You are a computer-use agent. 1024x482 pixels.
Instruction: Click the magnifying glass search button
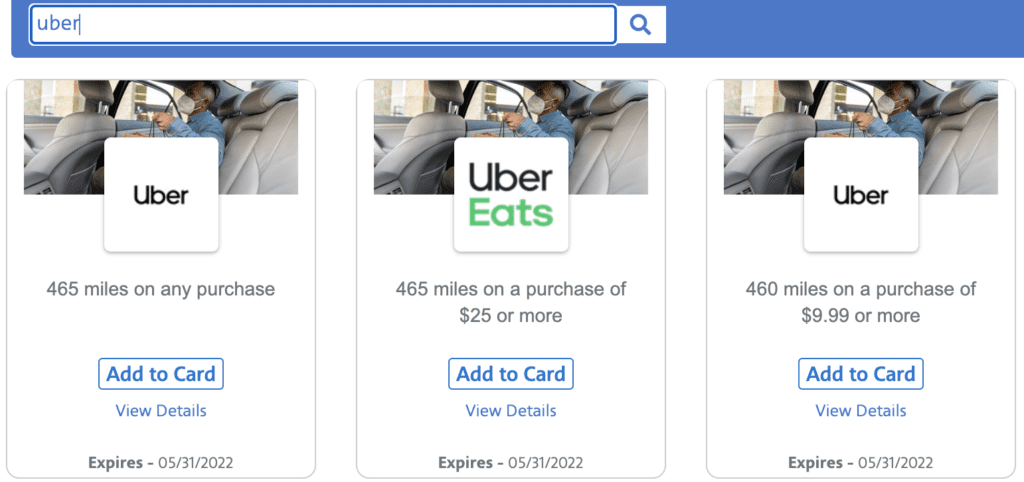641,24
